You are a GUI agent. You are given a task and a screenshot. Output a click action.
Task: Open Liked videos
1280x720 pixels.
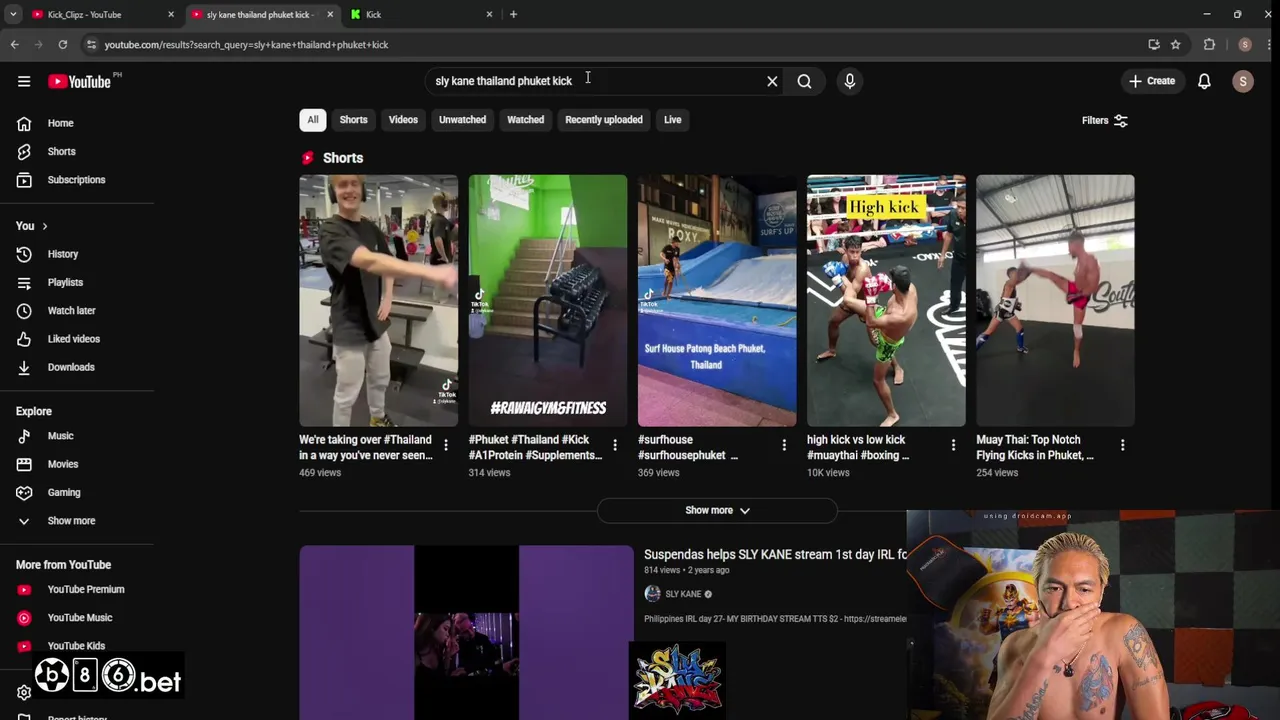pos(77,339)
